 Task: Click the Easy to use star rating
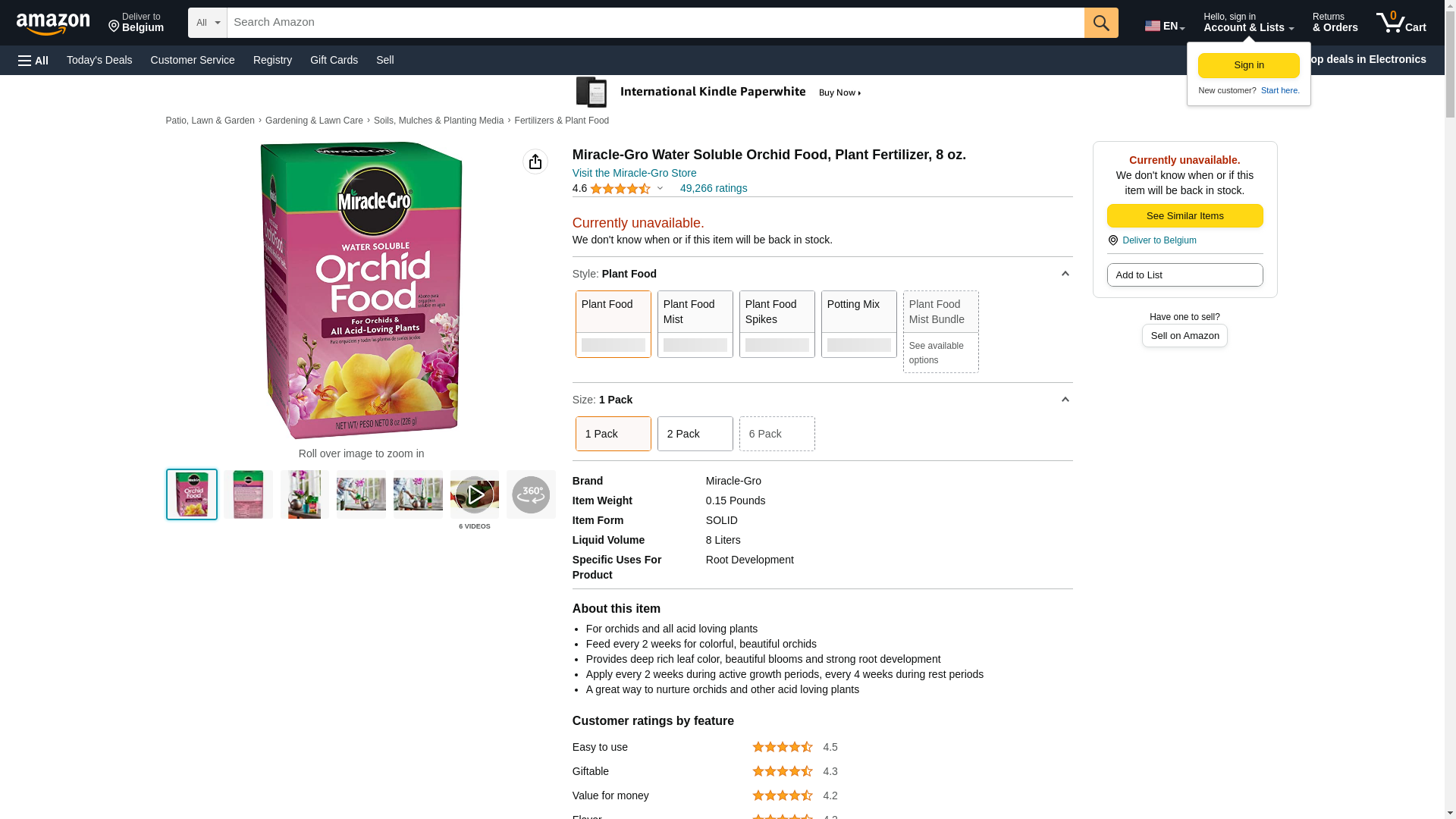(x=782, y=747)
